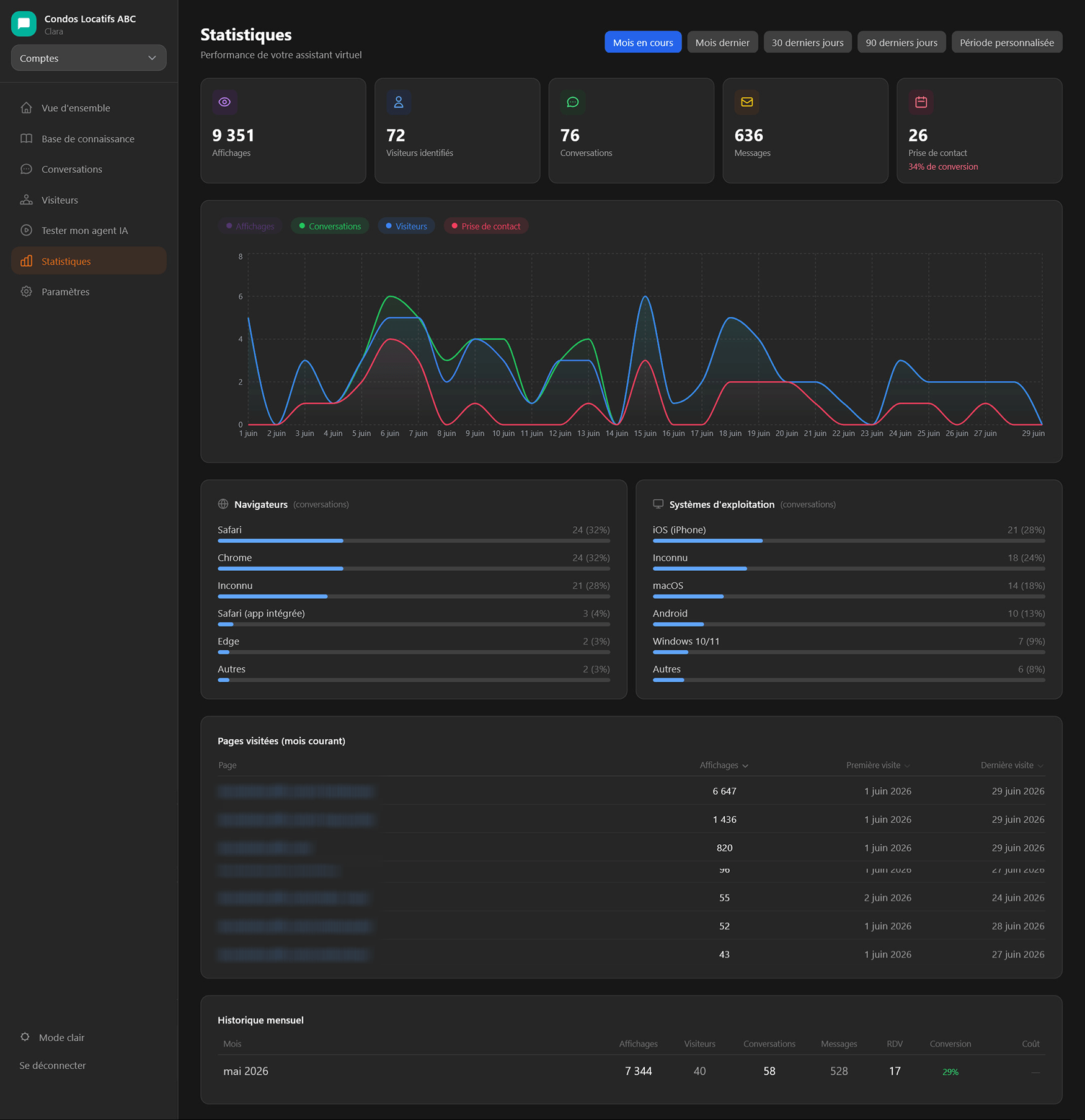Image resolution: width=1085 pixels, height=1120 pixels.
Task: Click Se déconnecter link
Action: 53,1065
